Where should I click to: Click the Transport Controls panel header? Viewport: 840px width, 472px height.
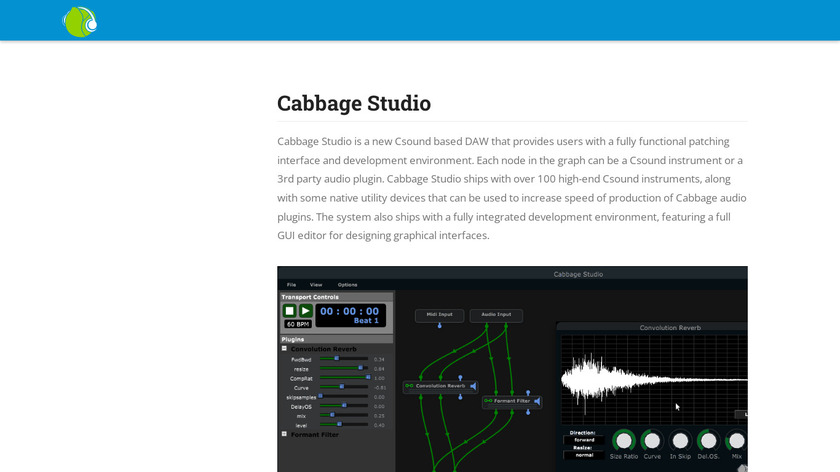click(x=337, y=297)
